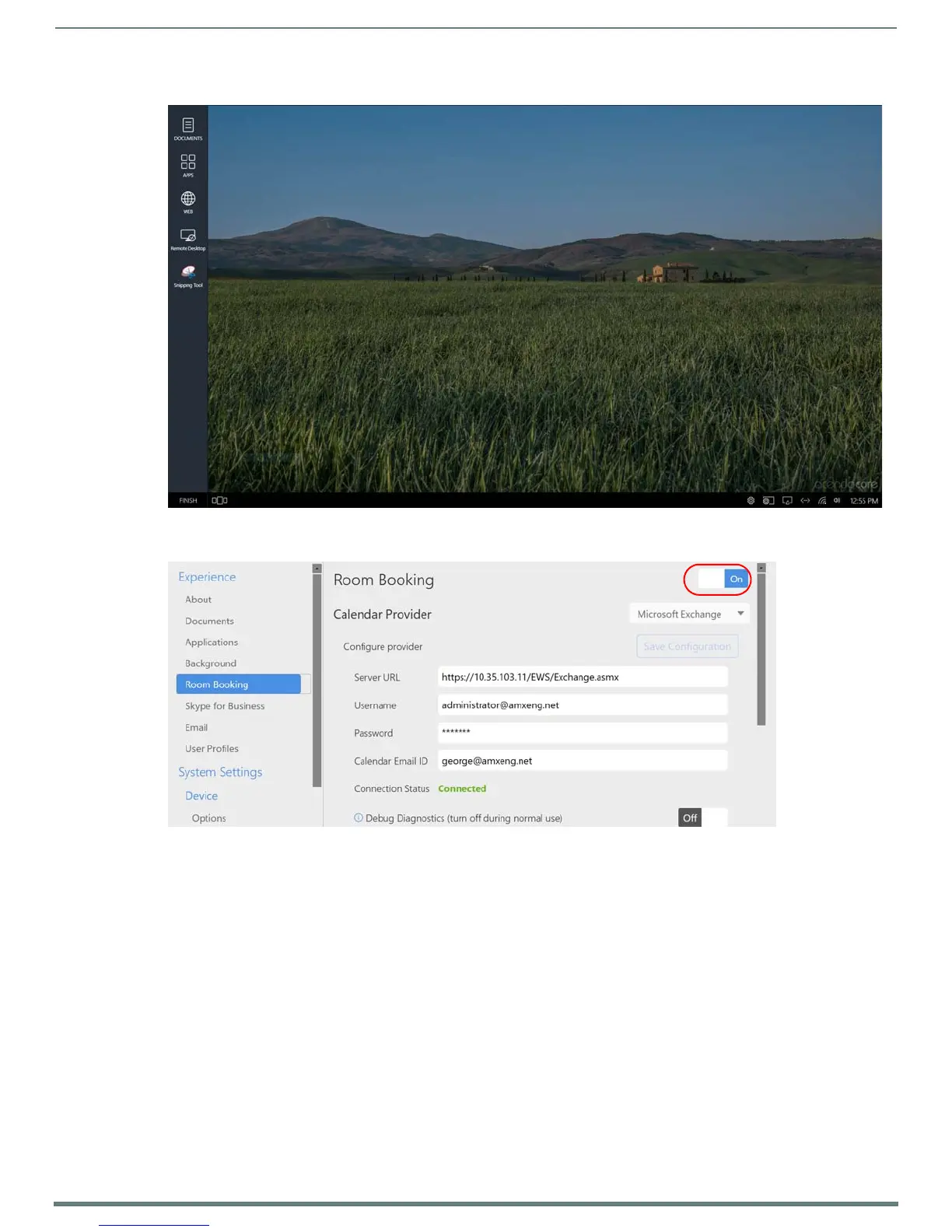Select Room Booking in the settings menu
Screen dimensions: 952x1232
coord(239,684)
